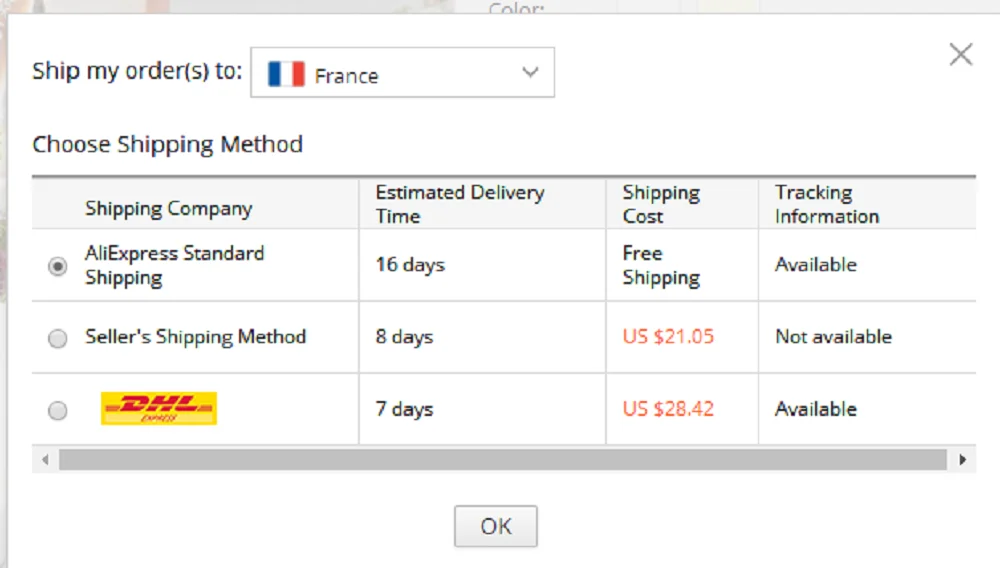Screen dimensions: 1000x568
Task: Click the US $21.05 shipping cost
Action: pyautogui.click(x=668, y=337)
